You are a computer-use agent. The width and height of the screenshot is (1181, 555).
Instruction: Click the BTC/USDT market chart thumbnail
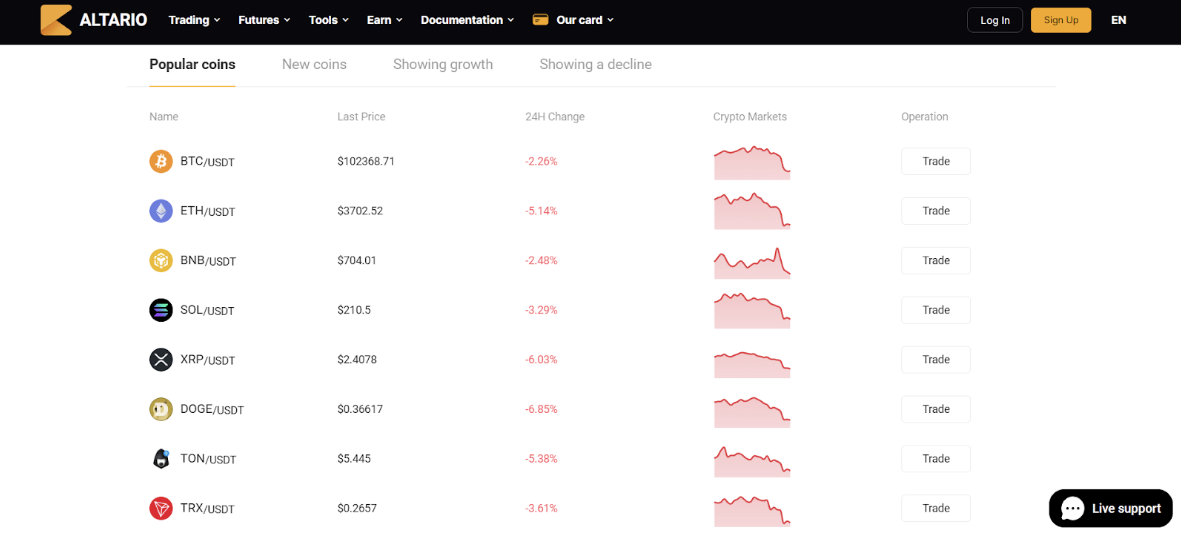[752, 163]
